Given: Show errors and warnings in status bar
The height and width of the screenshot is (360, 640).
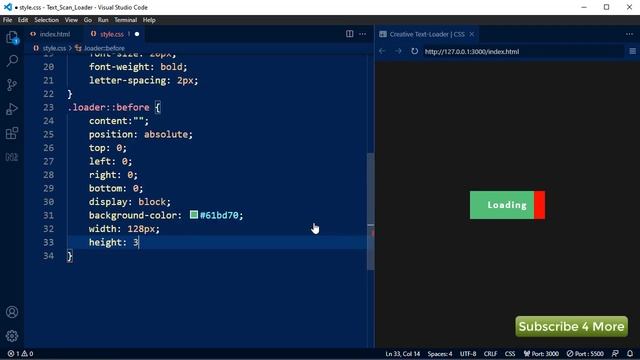Looking at the screenshot, I should [20, 353].
